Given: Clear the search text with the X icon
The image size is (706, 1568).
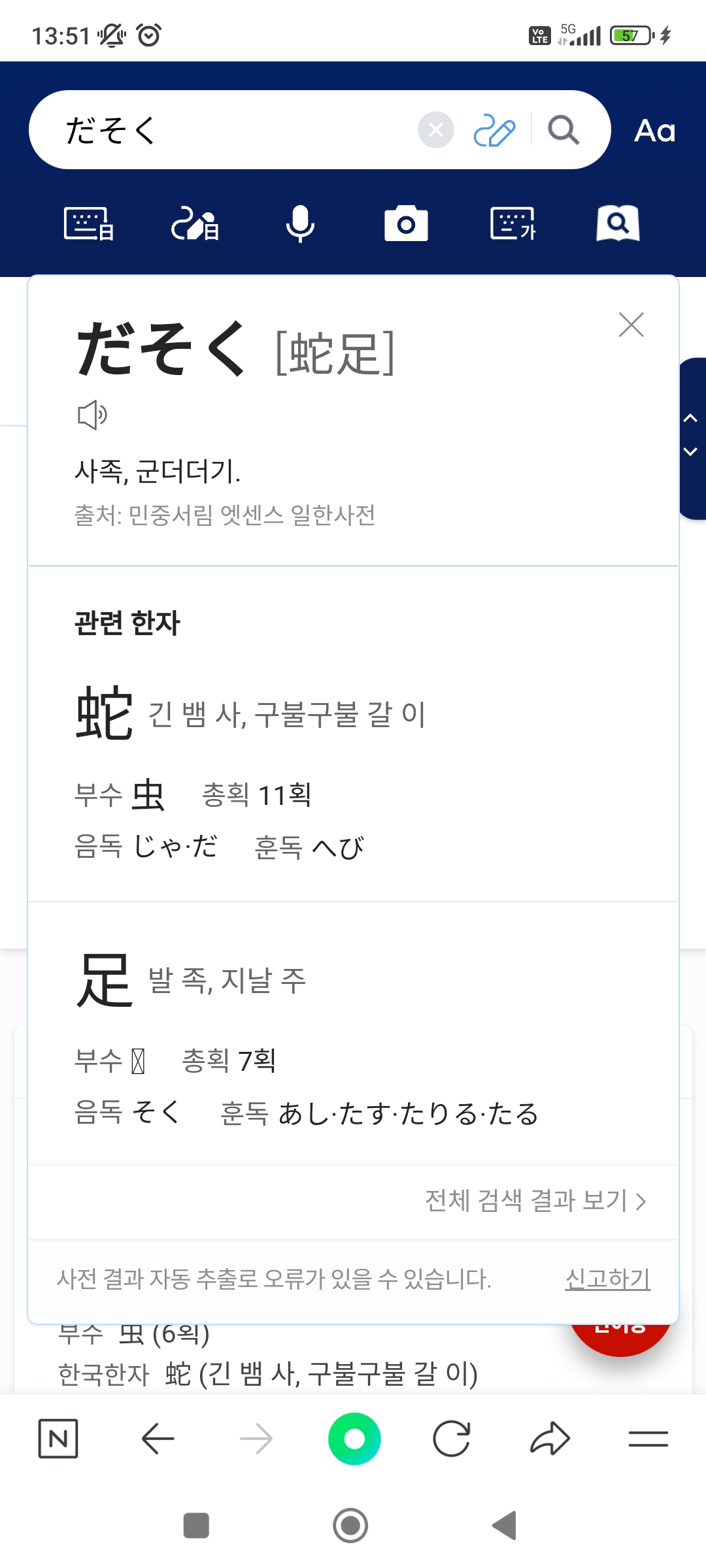Looking at the screenshot, I should point(436,130).
